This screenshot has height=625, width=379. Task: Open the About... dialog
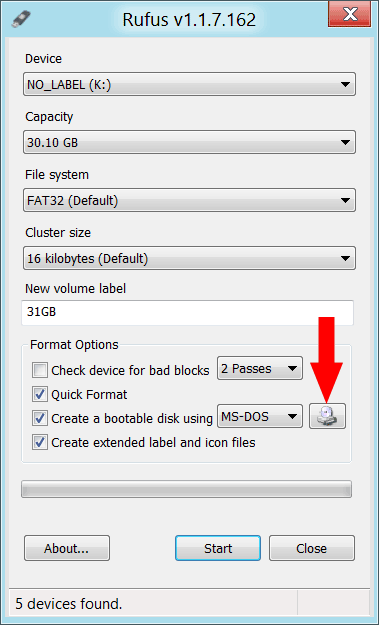(x=67, y=548)
